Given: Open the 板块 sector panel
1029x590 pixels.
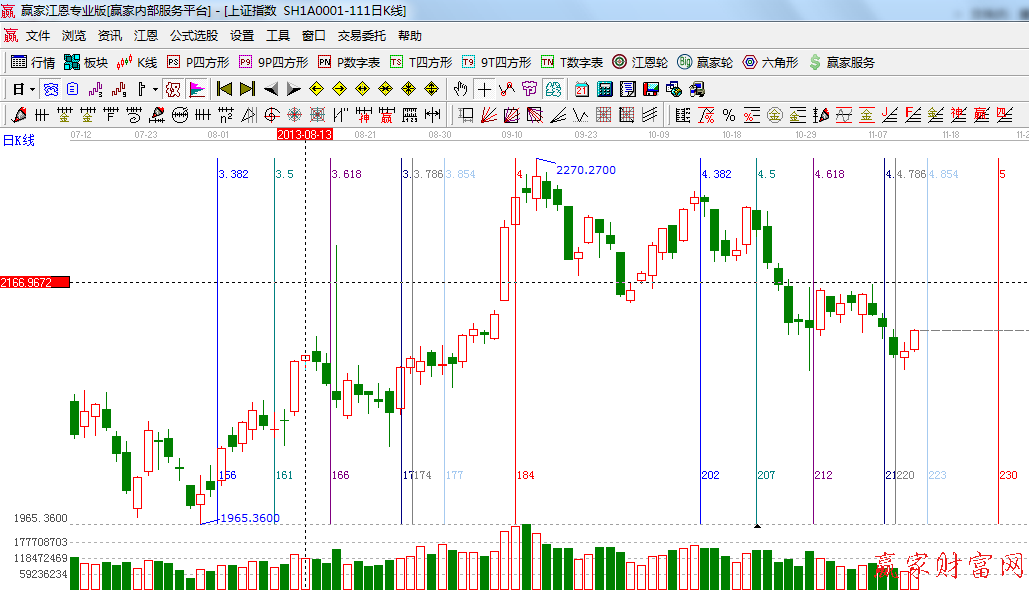Looking at the screenshot, I should [x=85, y=62].
